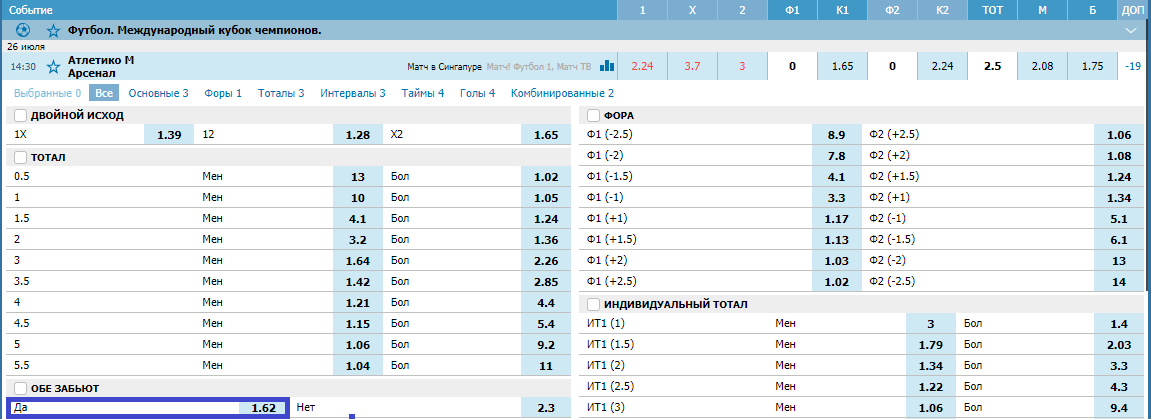Screen dimensions: 1151x419
Task: Pick handicap Ф2 (+1) odds 1.34
Action: coord(1118,197)
